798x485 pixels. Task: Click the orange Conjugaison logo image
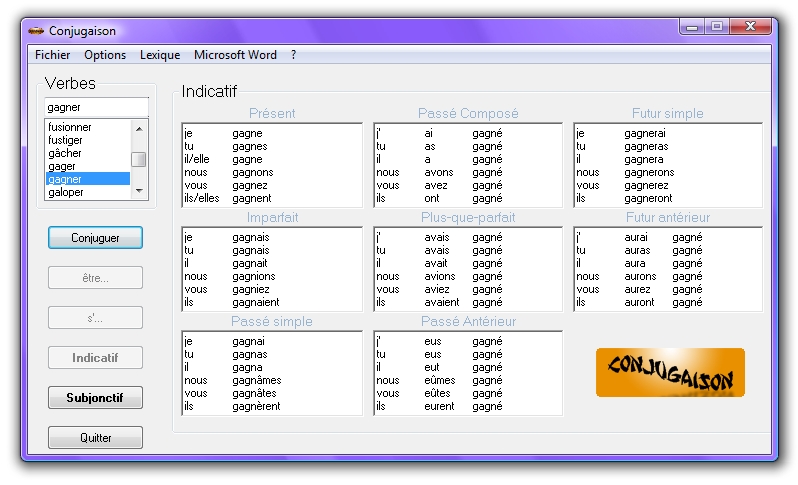tap(670, 373)
